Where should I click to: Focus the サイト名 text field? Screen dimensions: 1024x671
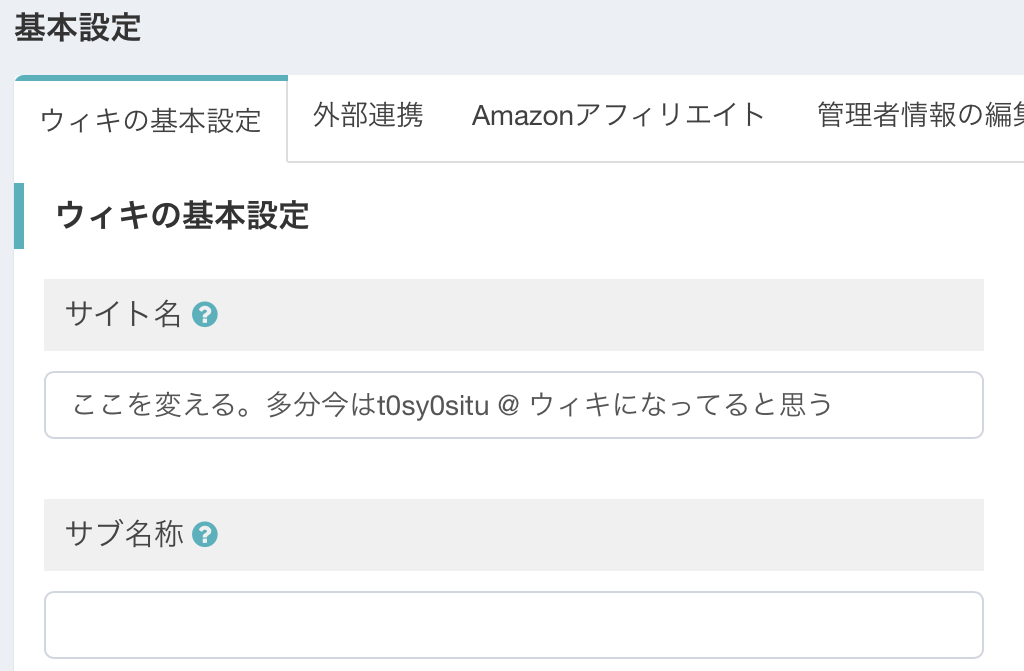tap(513, 405)
